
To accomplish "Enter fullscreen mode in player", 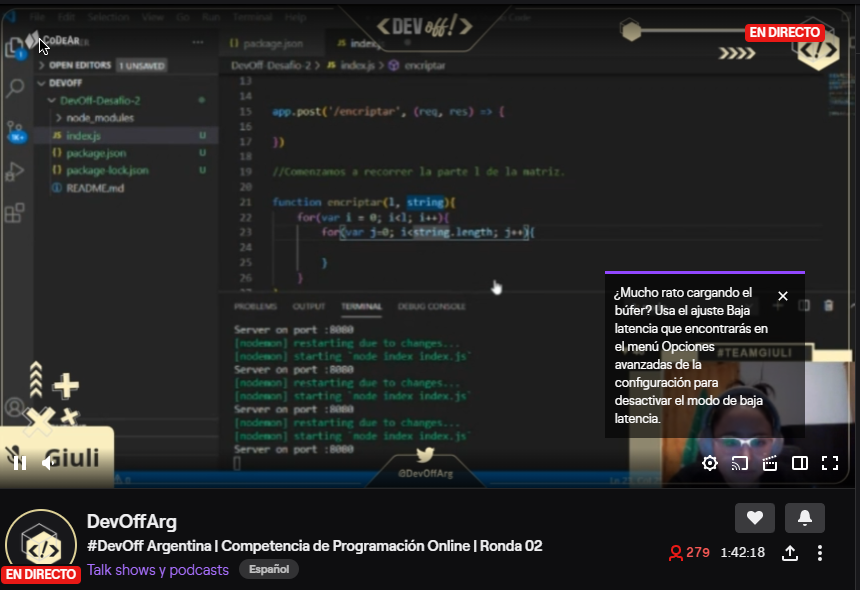I will (830, 463).
